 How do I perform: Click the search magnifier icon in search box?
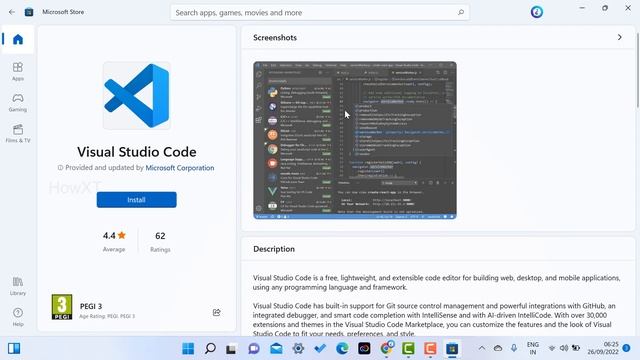tap(461, 13)
